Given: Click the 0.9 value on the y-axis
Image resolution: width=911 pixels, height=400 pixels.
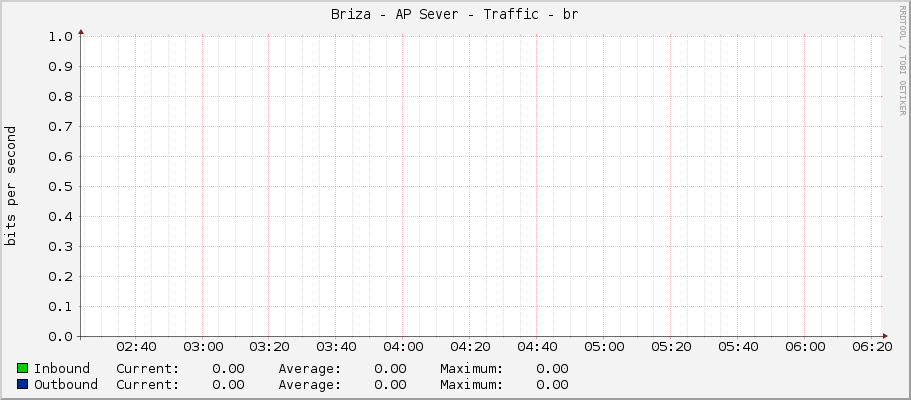Looking at the screenshot, I should (x=60, y=67).
